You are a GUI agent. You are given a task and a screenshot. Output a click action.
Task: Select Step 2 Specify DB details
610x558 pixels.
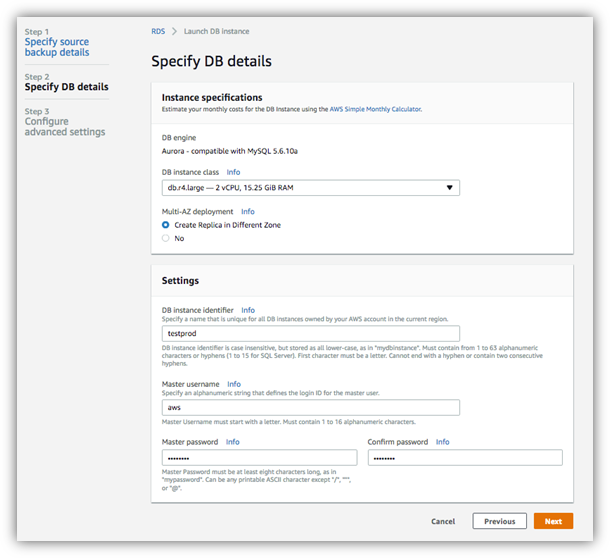[x=67, y=87]
